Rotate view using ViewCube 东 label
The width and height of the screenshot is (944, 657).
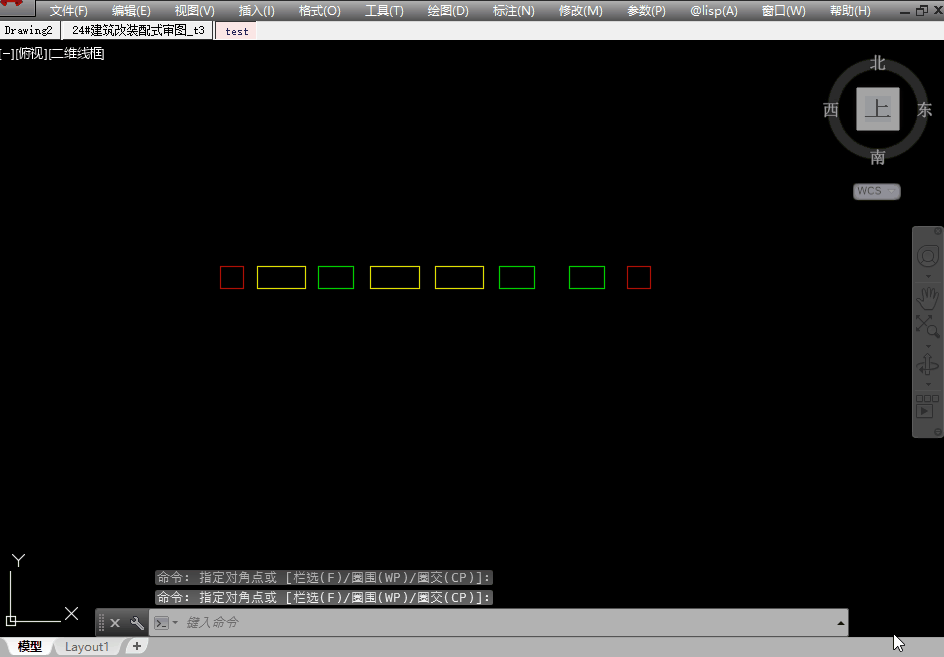pos(925,110)
